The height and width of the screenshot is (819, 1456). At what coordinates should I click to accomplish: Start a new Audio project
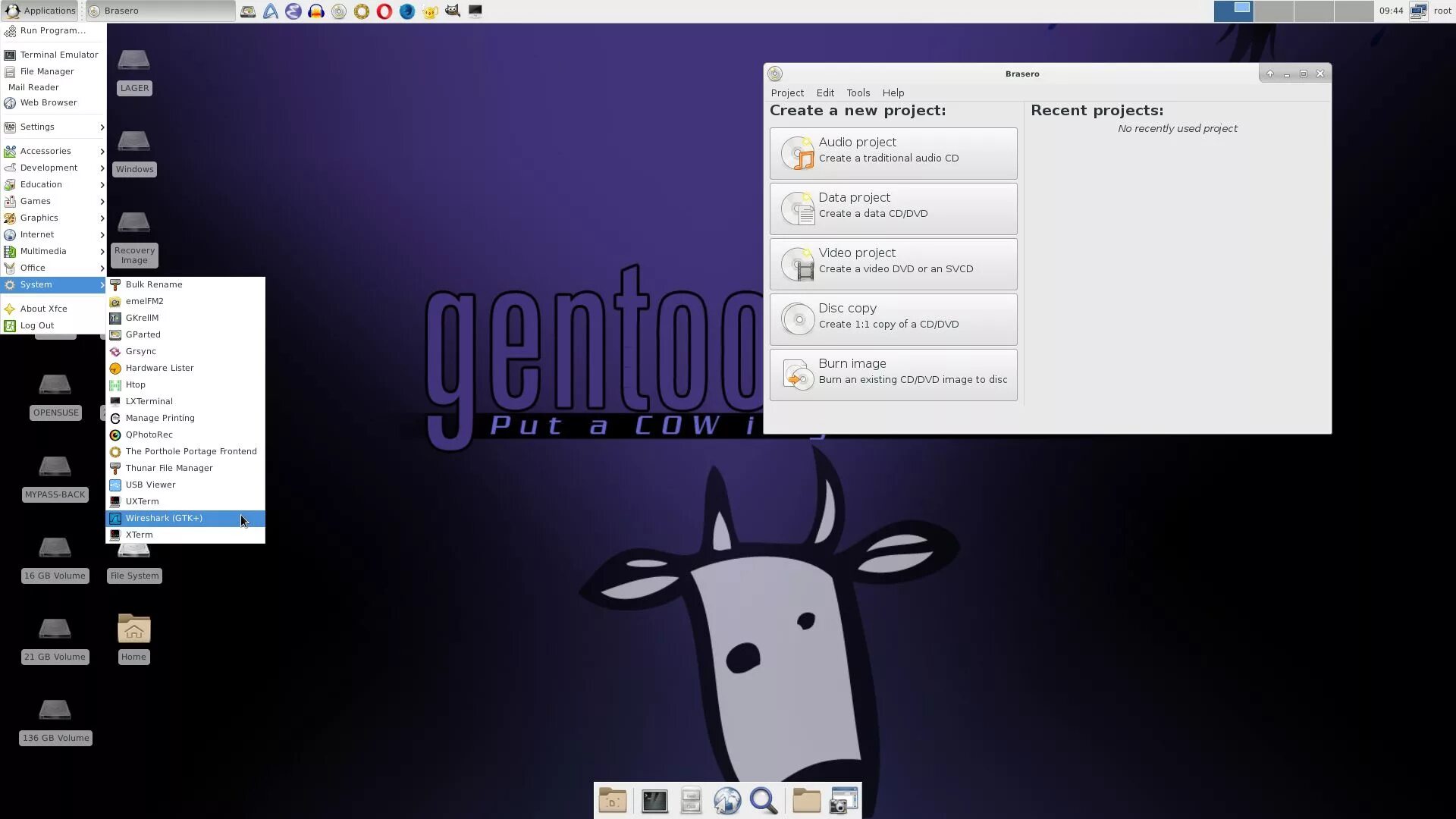(x=893, y=153)
